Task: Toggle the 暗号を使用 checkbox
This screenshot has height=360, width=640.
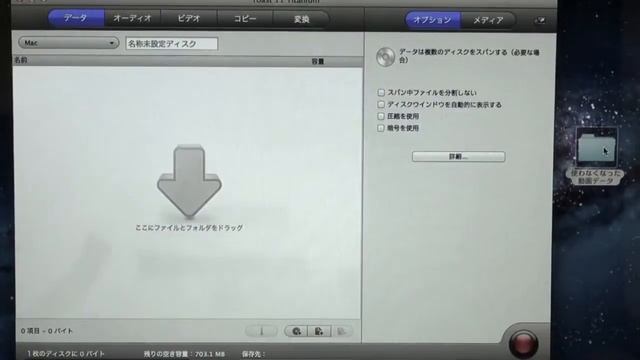Action: [381, 128]
